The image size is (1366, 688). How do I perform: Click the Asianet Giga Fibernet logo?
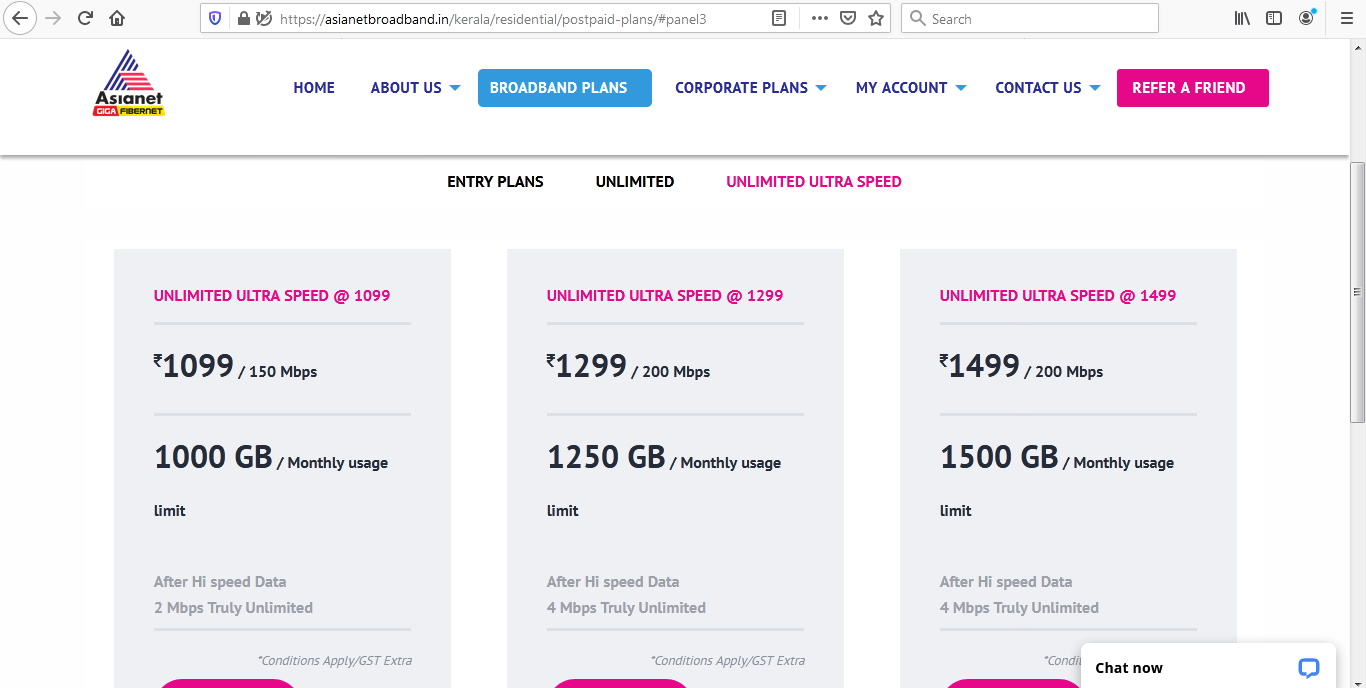129,83
